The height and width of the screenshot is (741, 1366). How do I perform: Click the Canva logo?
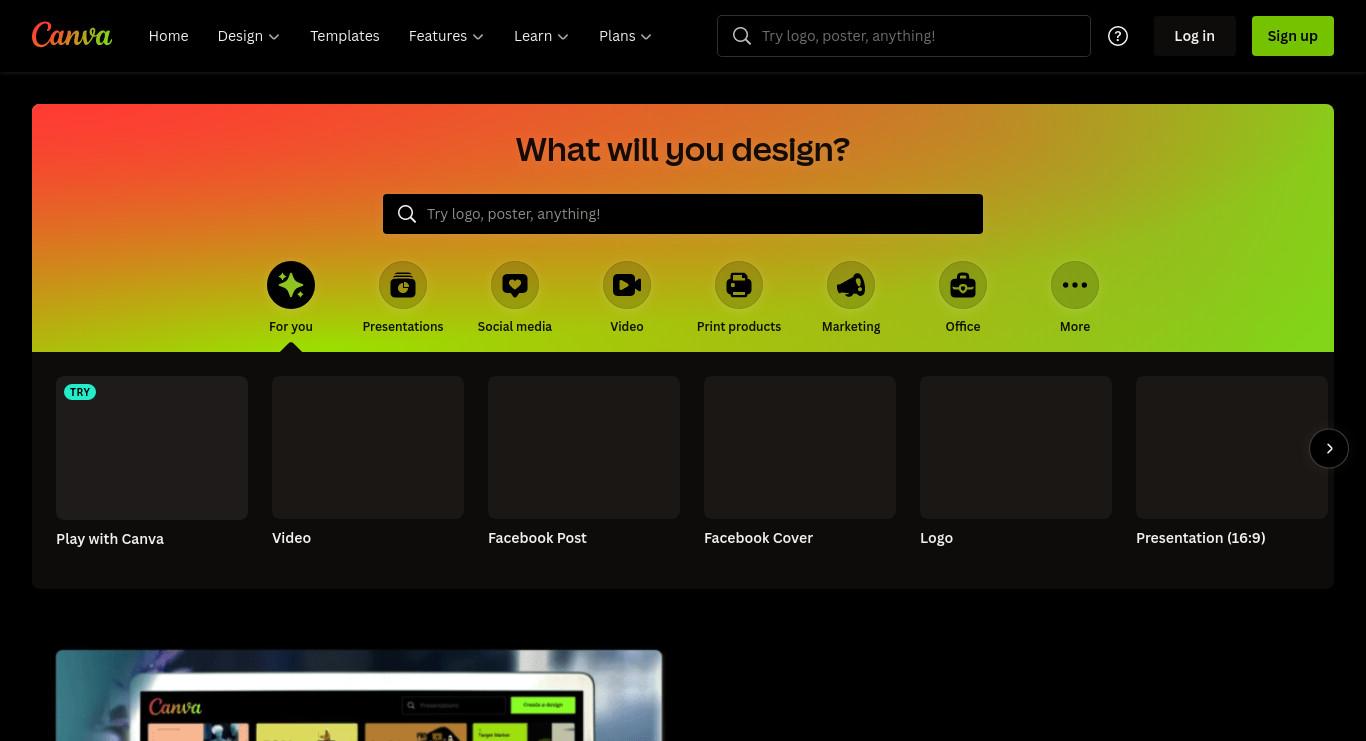tap(72, 35)
